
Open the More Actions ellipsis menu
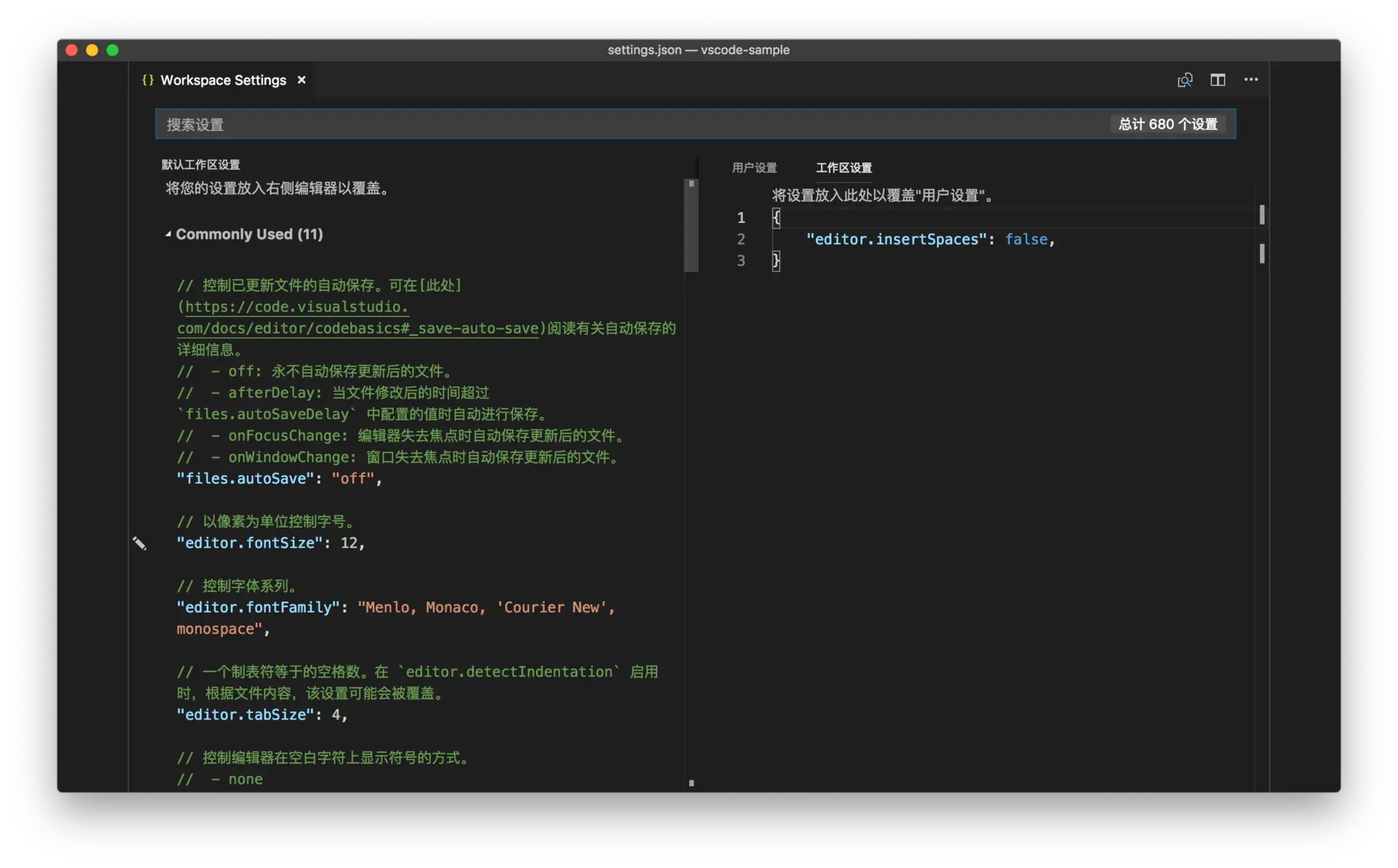pyautogui.click(x=1251, y=80)
